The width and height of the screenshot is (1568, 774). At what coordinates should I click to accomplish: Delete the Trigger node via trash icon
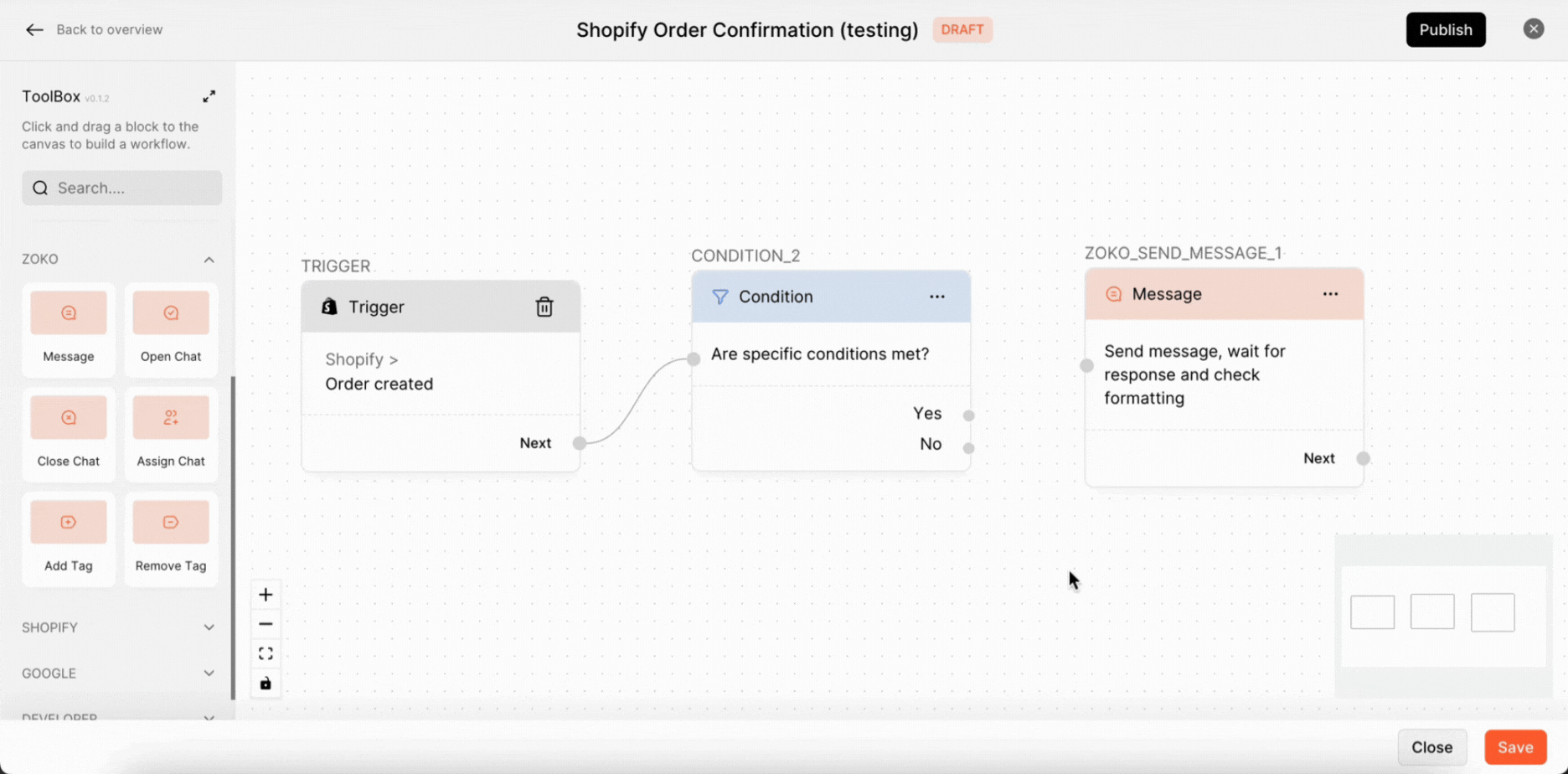tap(544, 307)
